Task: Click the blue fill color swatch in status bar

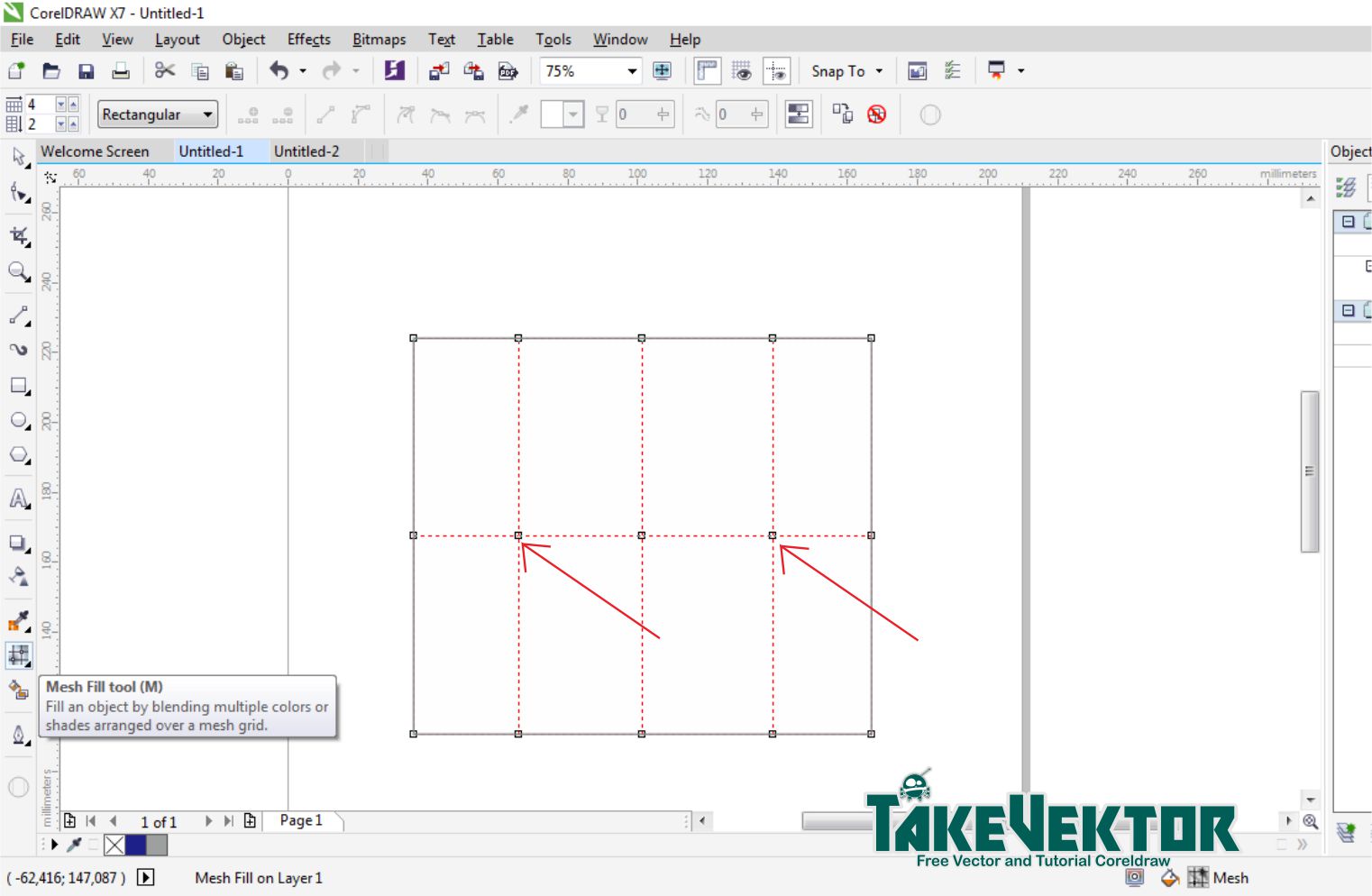Action: click(x=135, y=846)
